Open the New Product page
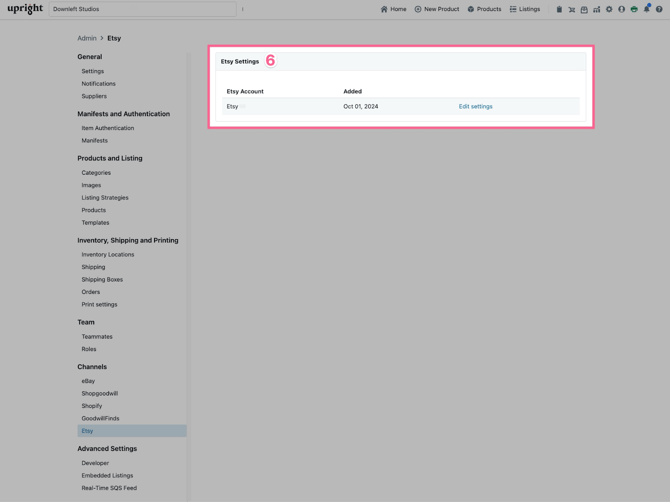 tap(437, 9)
